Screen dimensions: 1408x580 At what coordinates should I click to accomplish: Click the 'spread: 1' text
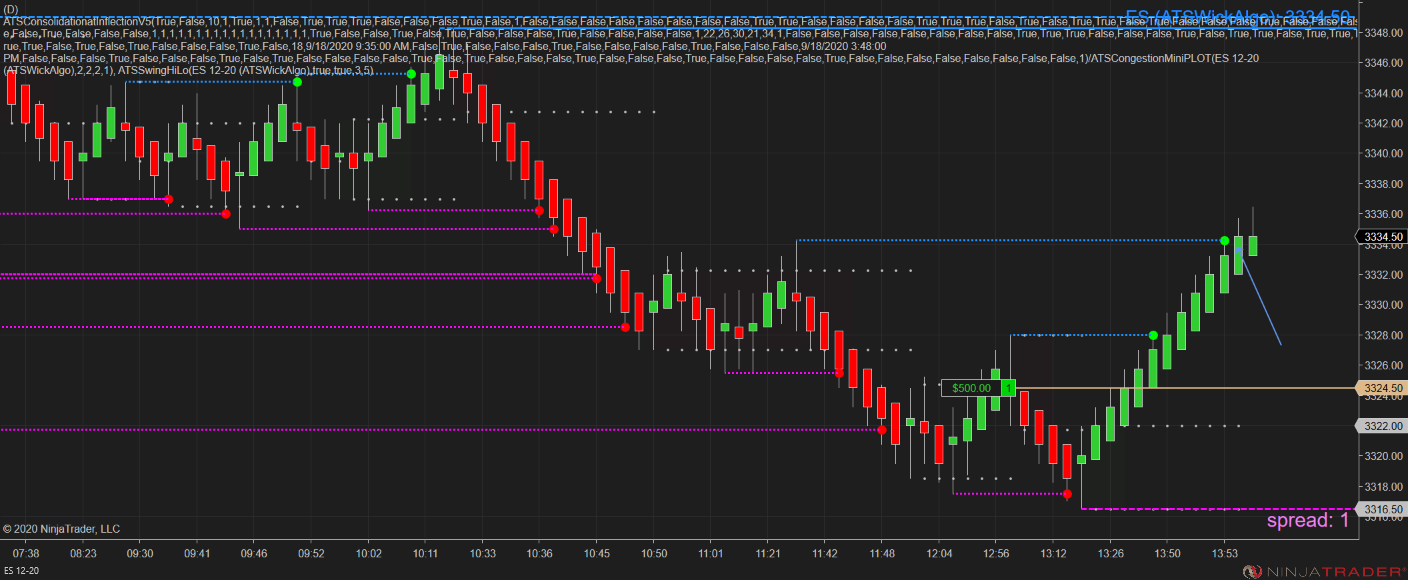coord(1308,521)
